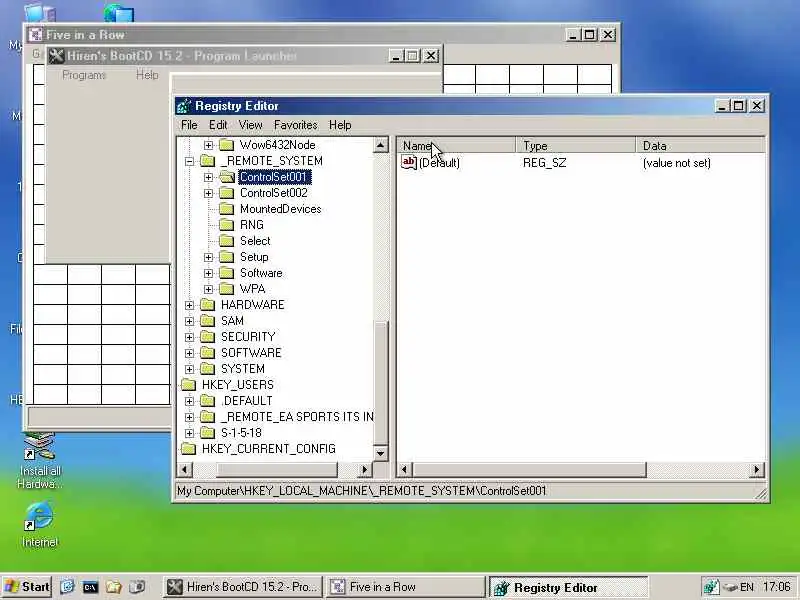The width and height of the screenshot is (800, 600).
Task: Expand the Software subkey under _REMOTE_SYSTEM
Action: (208, 273)
